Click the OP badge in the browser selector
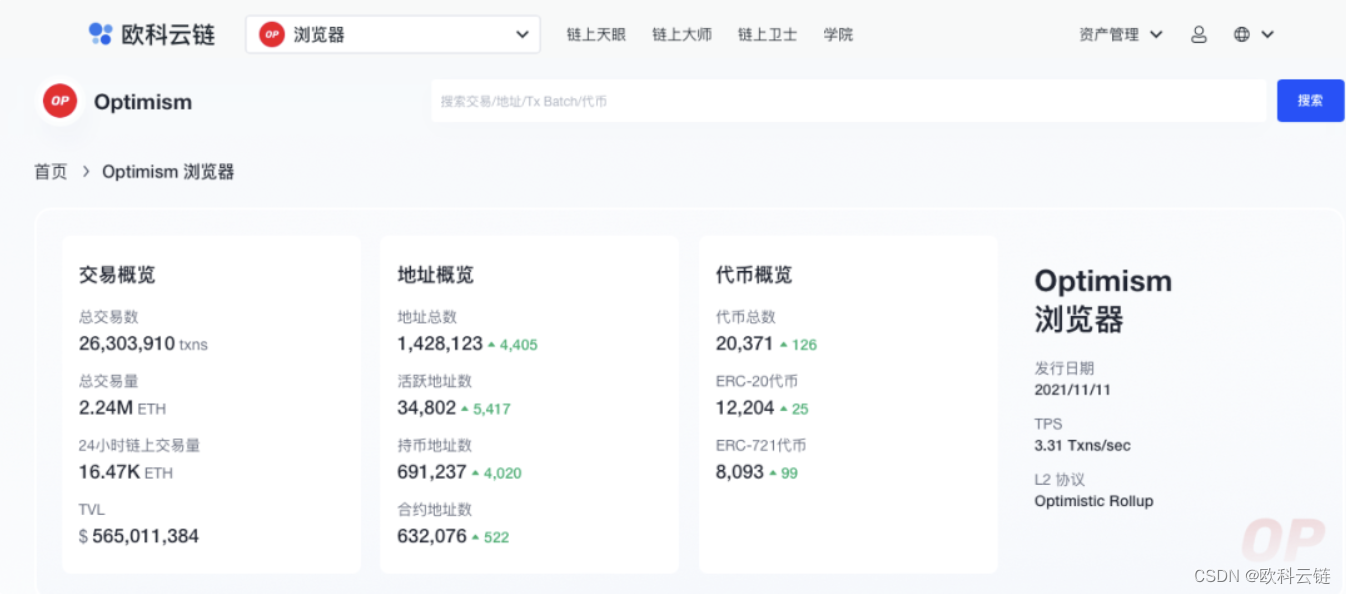This screenshot has height=594, width=1346. click(271, 33)
